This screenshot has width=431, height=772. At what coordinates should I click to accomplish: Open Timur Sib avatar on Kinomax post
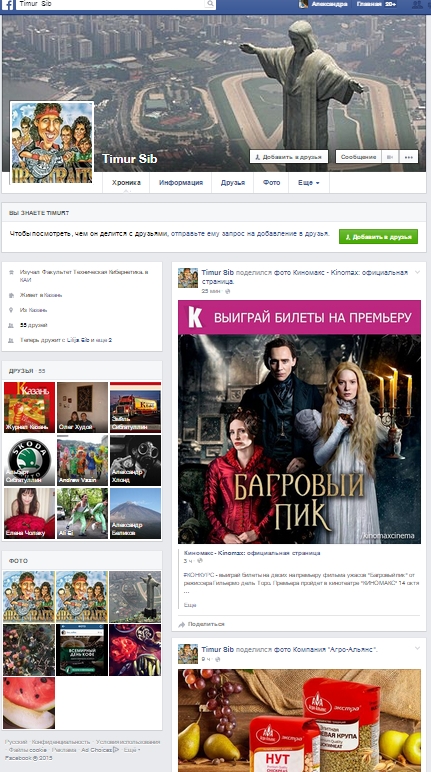(188, 278)
